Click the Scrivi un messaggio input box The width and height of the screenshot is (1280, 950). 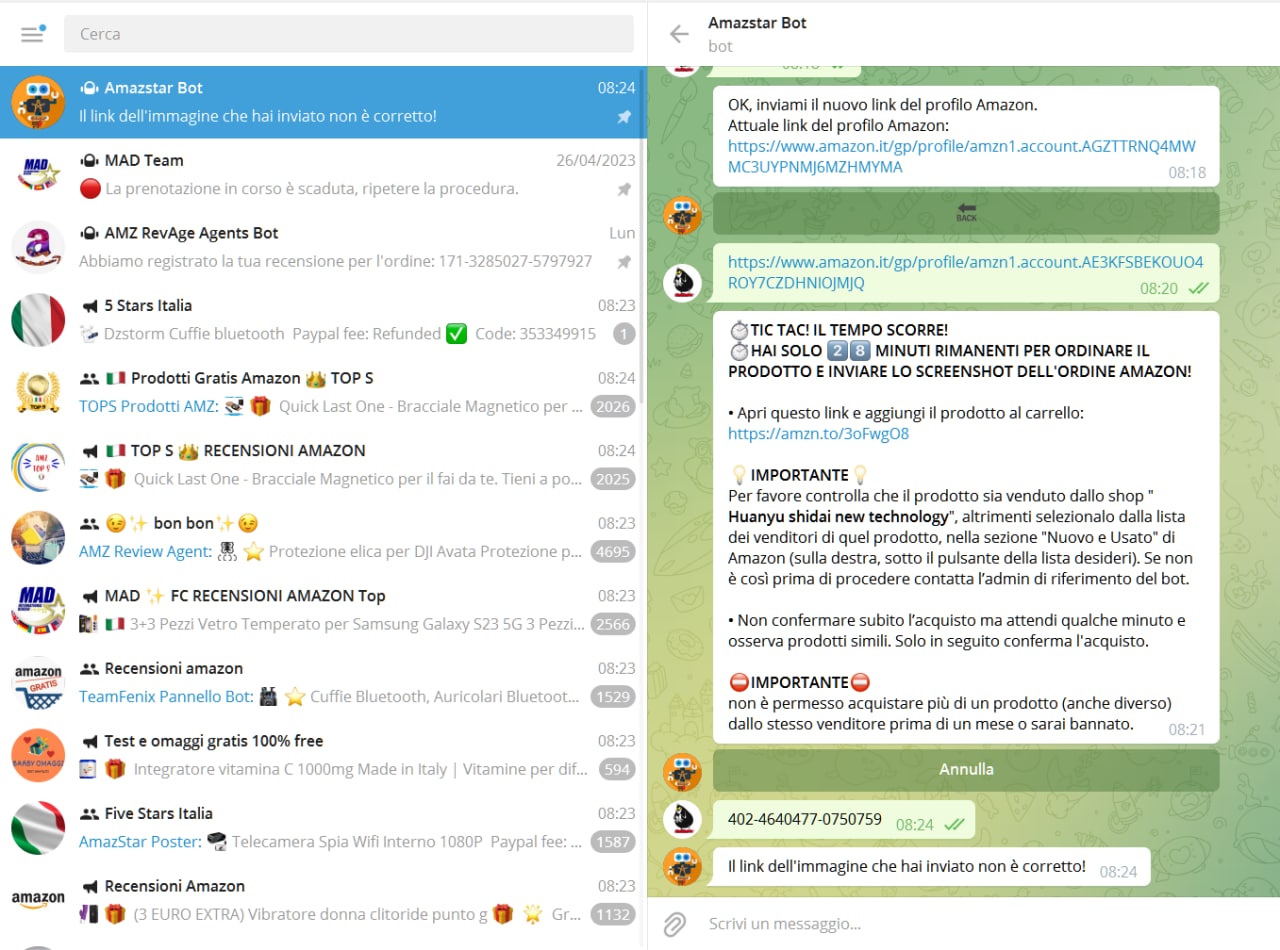[x=960, y=923]
